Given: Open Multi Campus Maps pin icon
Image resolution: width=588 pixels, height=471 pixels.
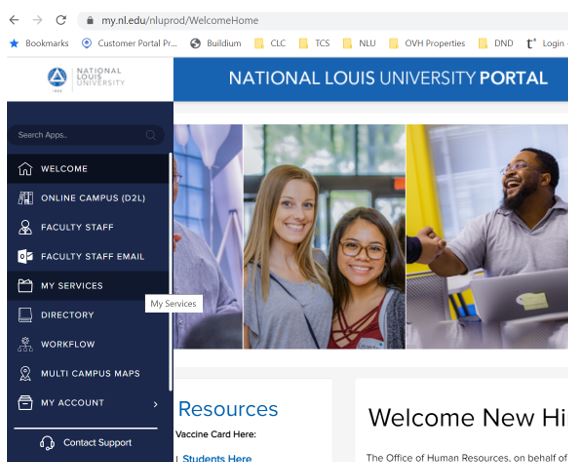Looking at the screenshot, I should click(x=25, y=374).
